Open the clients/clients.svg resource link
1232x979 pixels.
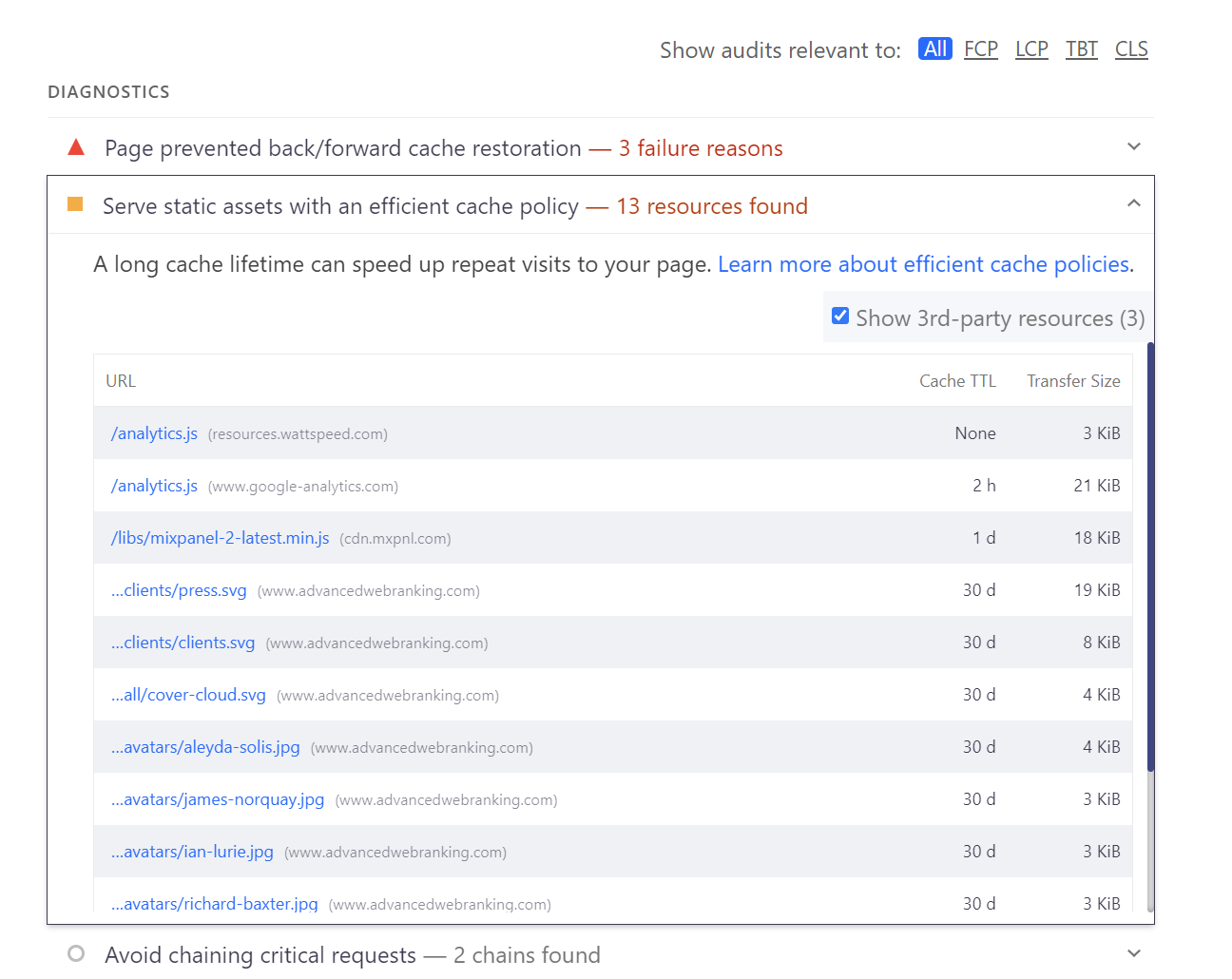(183, 643)
